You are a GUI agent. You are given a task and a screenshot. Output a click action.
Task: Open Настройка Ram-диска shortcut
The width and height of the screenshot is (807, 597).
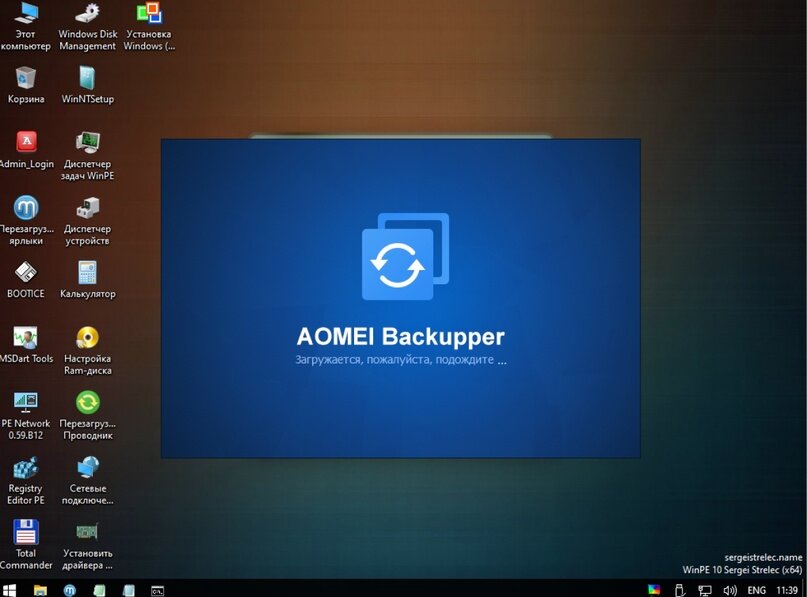click(x=87, y=350)
